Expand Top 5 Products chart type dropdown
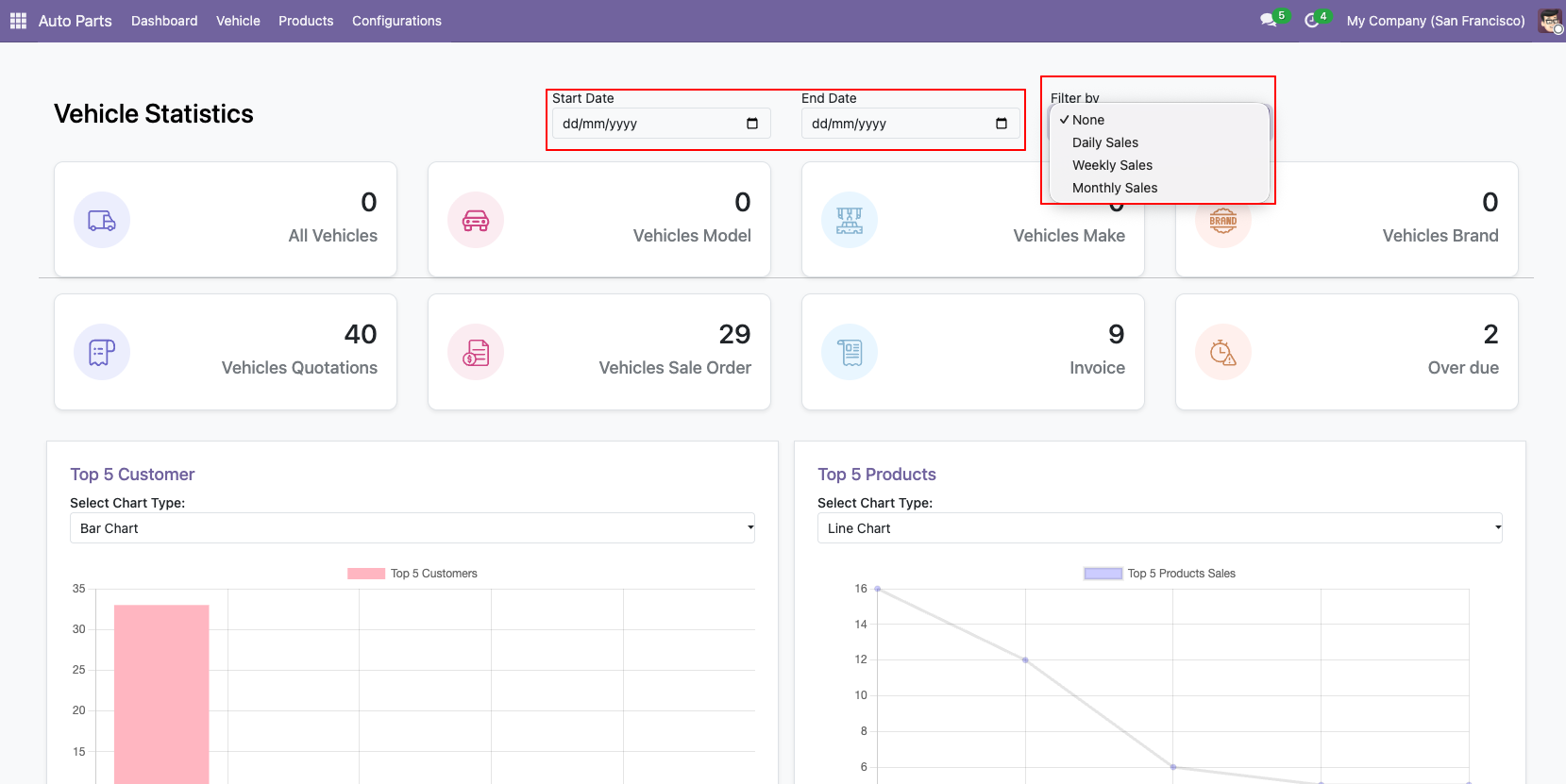 tap(1159, 528)
